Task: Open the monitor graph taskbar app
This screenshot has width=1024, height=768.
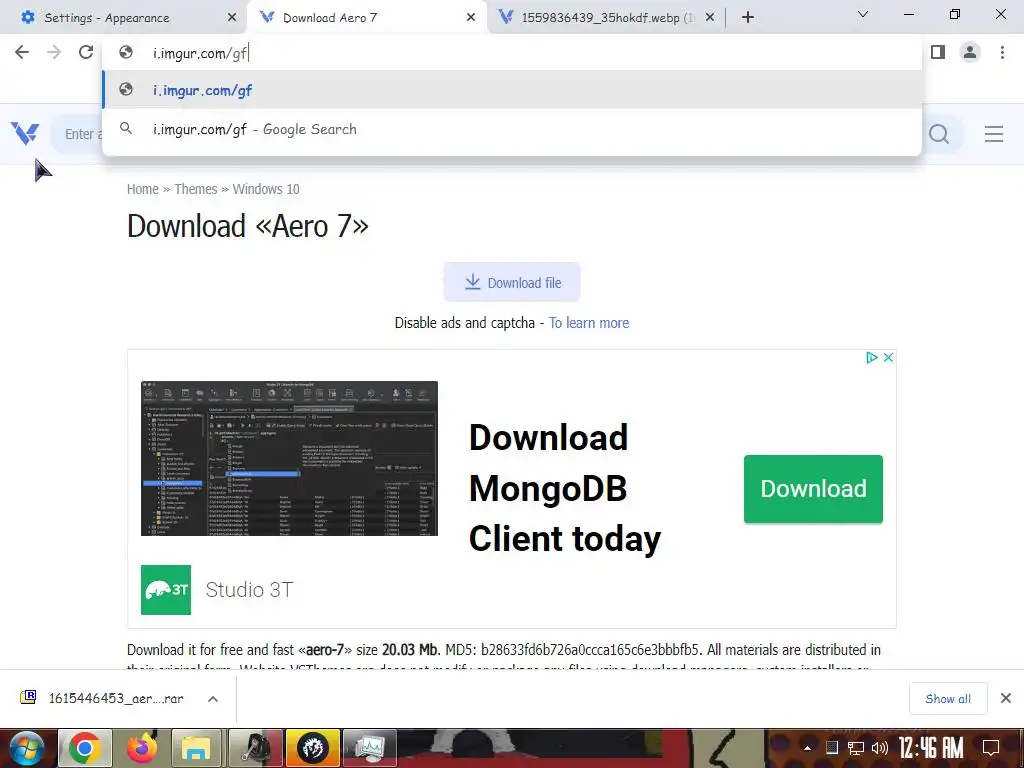Action: [370, 748]
